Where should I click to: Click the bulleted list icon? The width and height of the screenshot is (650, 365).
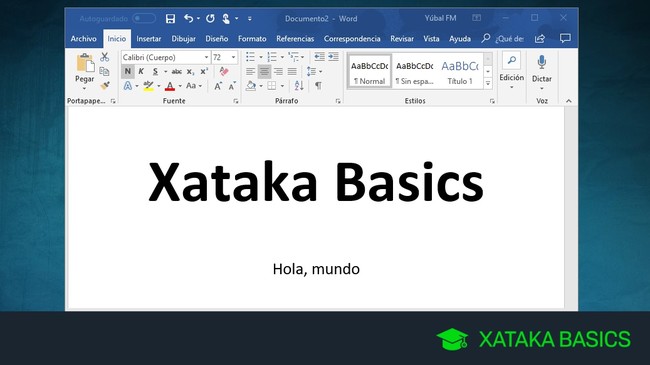250,57
